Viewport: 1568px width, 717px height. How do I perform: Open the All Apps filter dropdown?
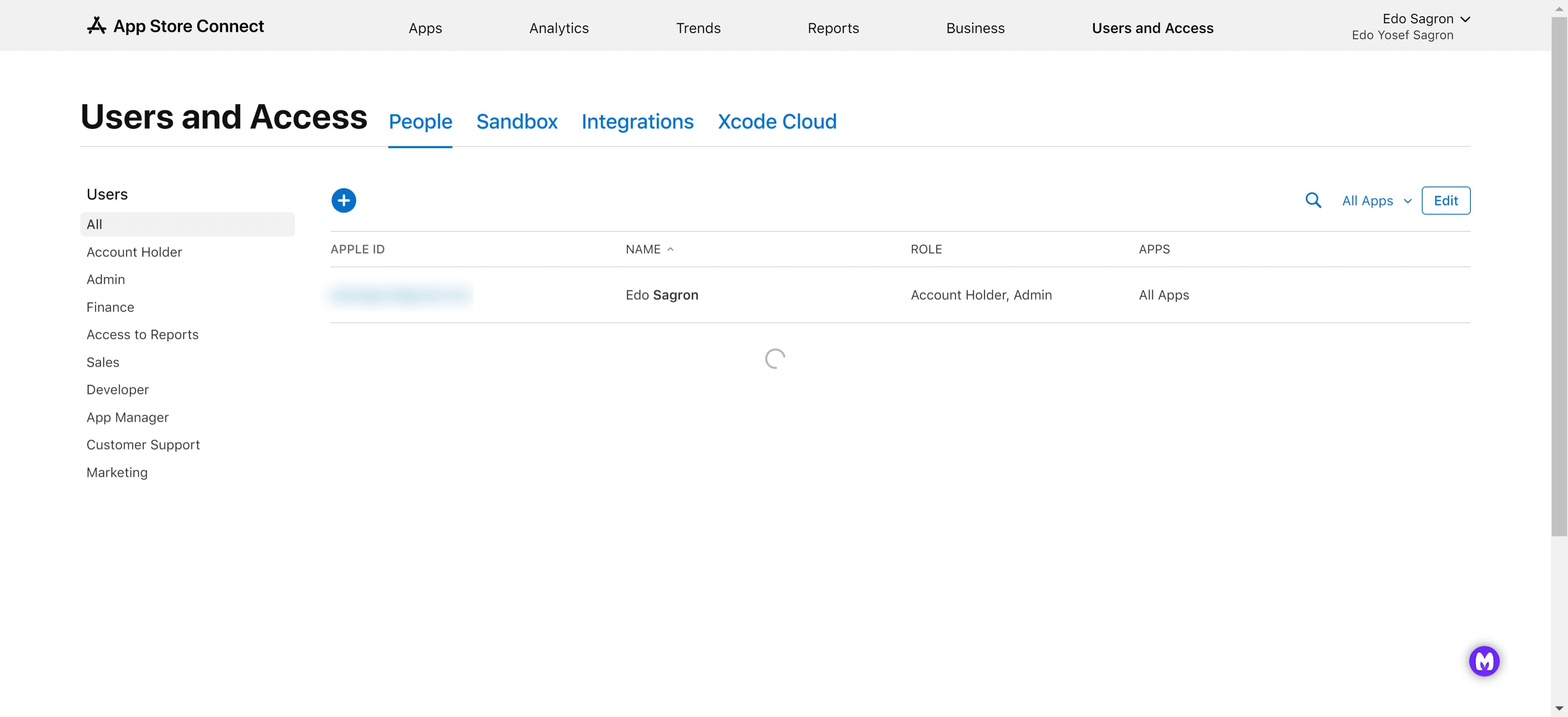pyautogui.click(x=1376, y=200)
